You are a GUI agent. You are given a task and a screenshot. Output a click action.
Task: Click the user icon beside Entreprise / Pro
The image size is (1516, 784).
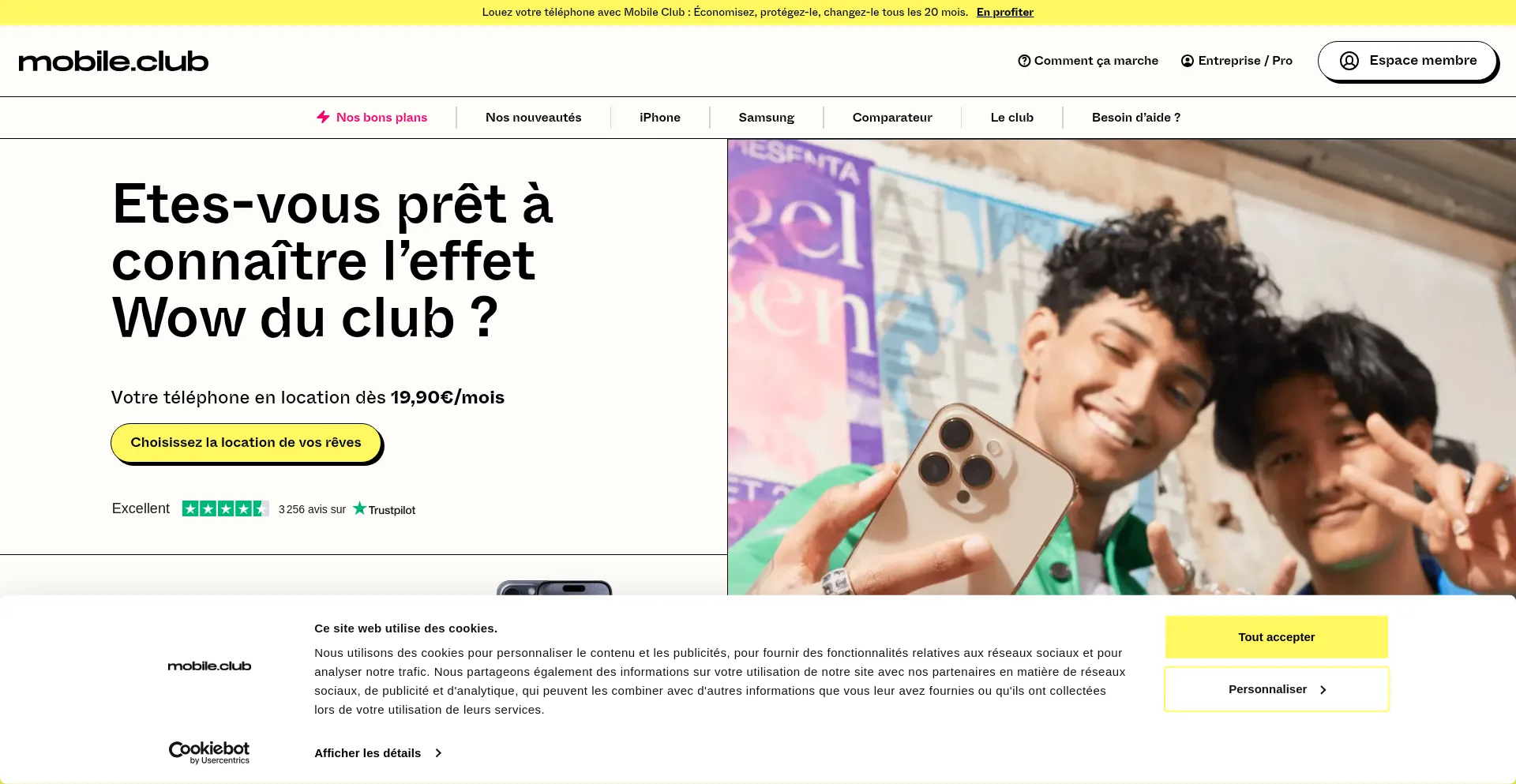(1188, 61)
